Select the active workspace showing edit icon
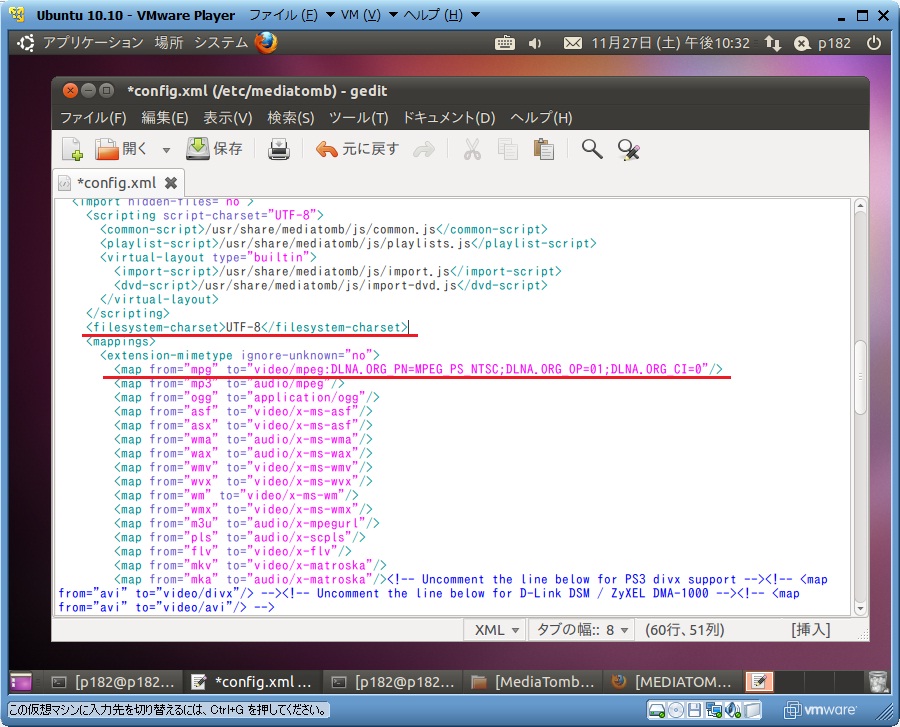This screenshot has height=727, width=900. [x=759, y=682]
